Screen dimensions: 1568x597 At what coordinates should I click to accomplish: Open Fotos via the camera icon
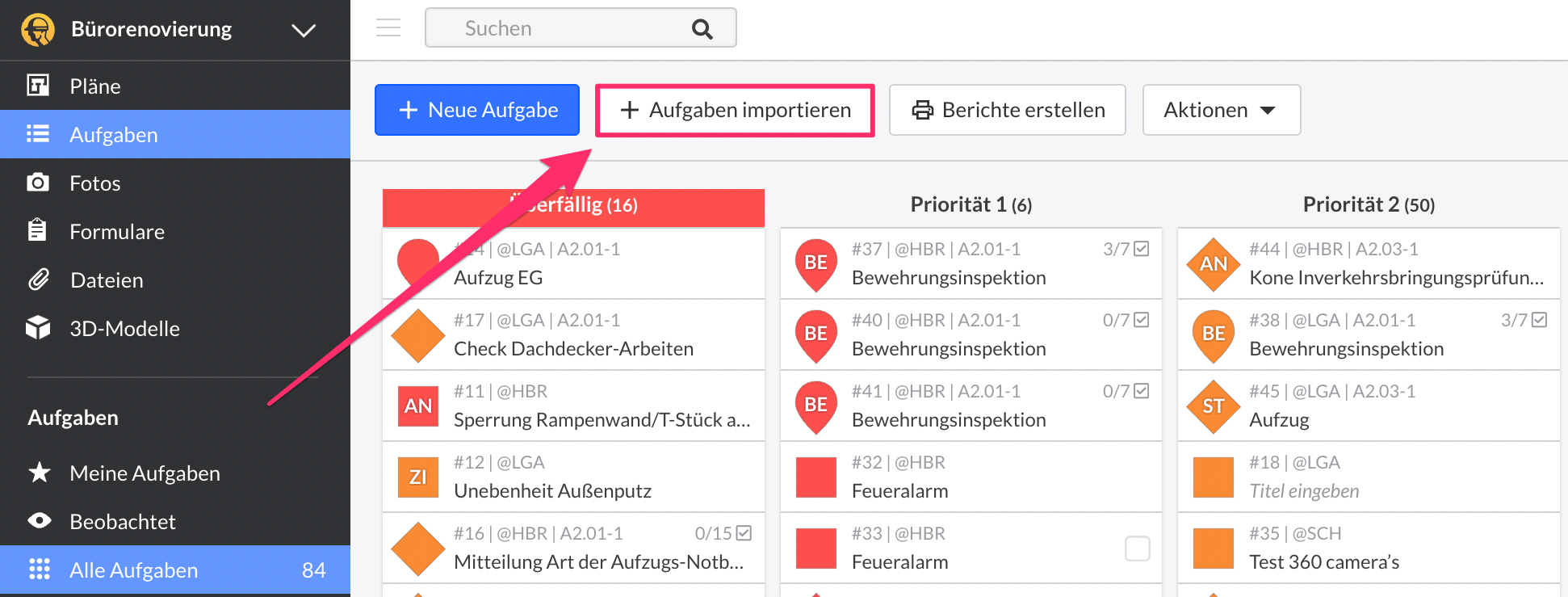click(38, 183)
